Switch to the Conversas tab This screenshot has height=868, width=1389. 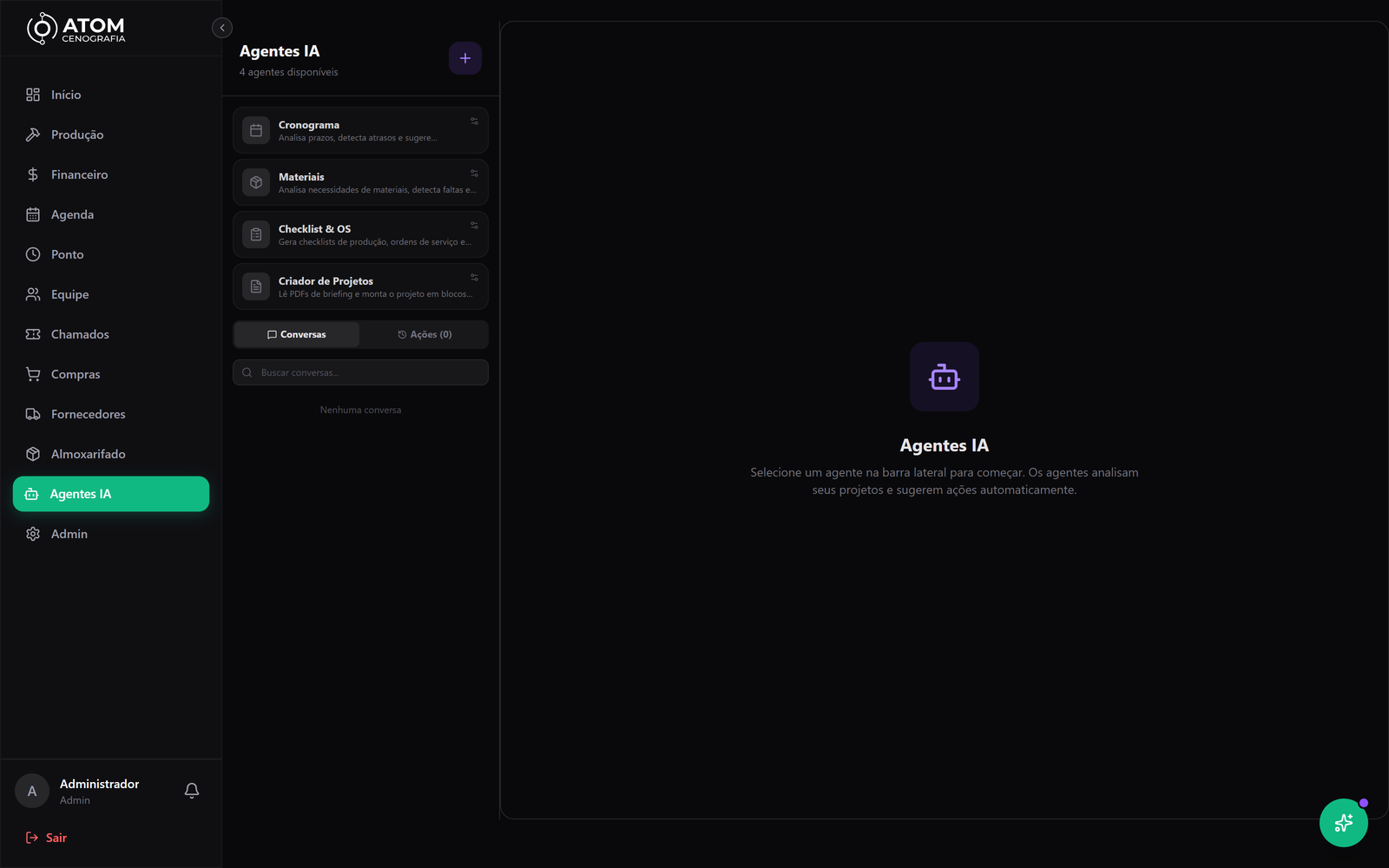(297, 334)
